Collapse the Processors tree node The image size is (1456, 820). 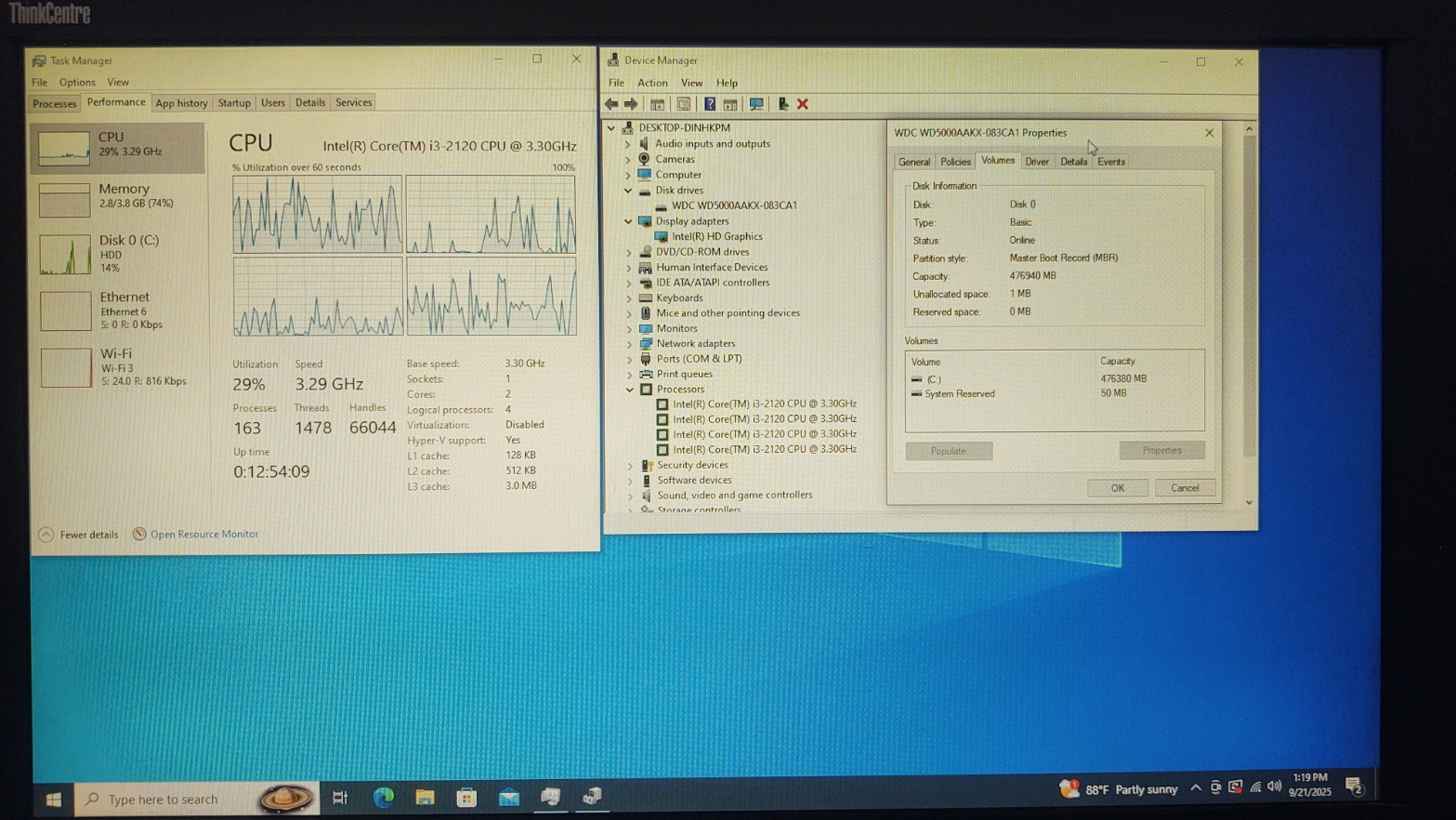click(629, 390)
